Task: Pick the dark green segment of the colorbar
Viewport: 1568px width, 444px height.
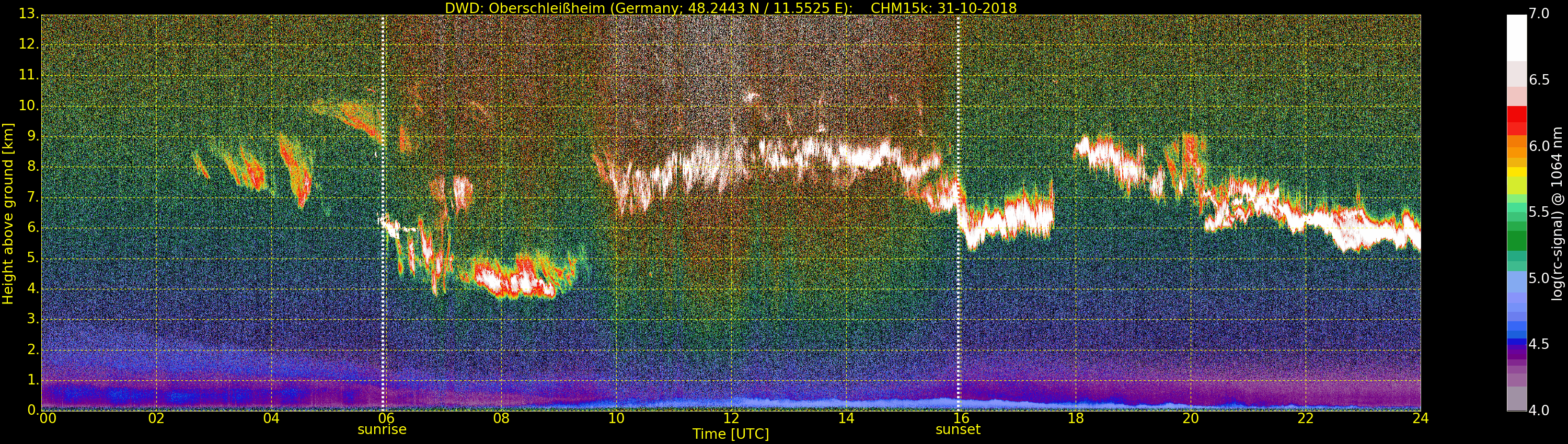Action: pyautogui.click(x=1516, y=241)
